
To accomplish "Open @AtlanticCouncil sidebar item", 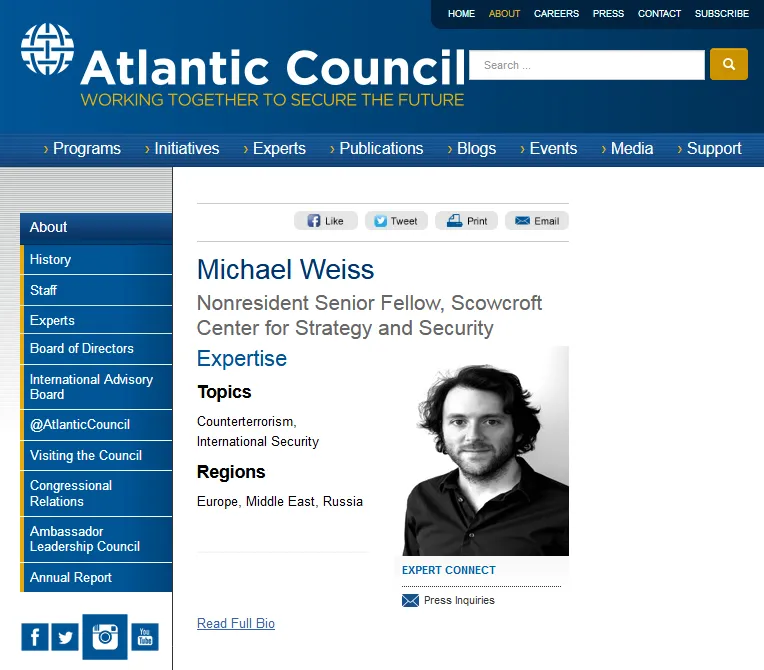I will pyautogui.click(x=96, y=424).
